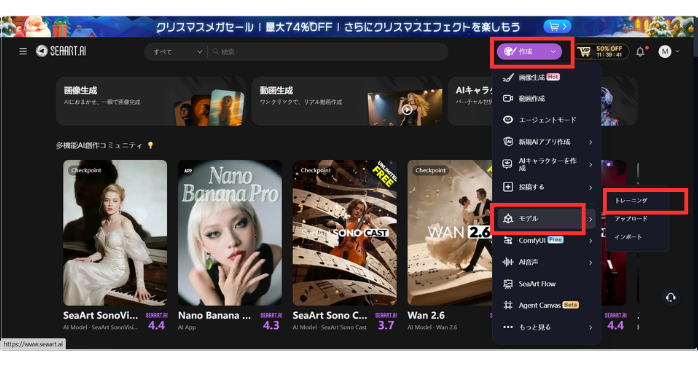Click the lightbulb icon beside community heading
Image resolution: width=698 pixels, height=365 pixels.
(x=150, y=146)
